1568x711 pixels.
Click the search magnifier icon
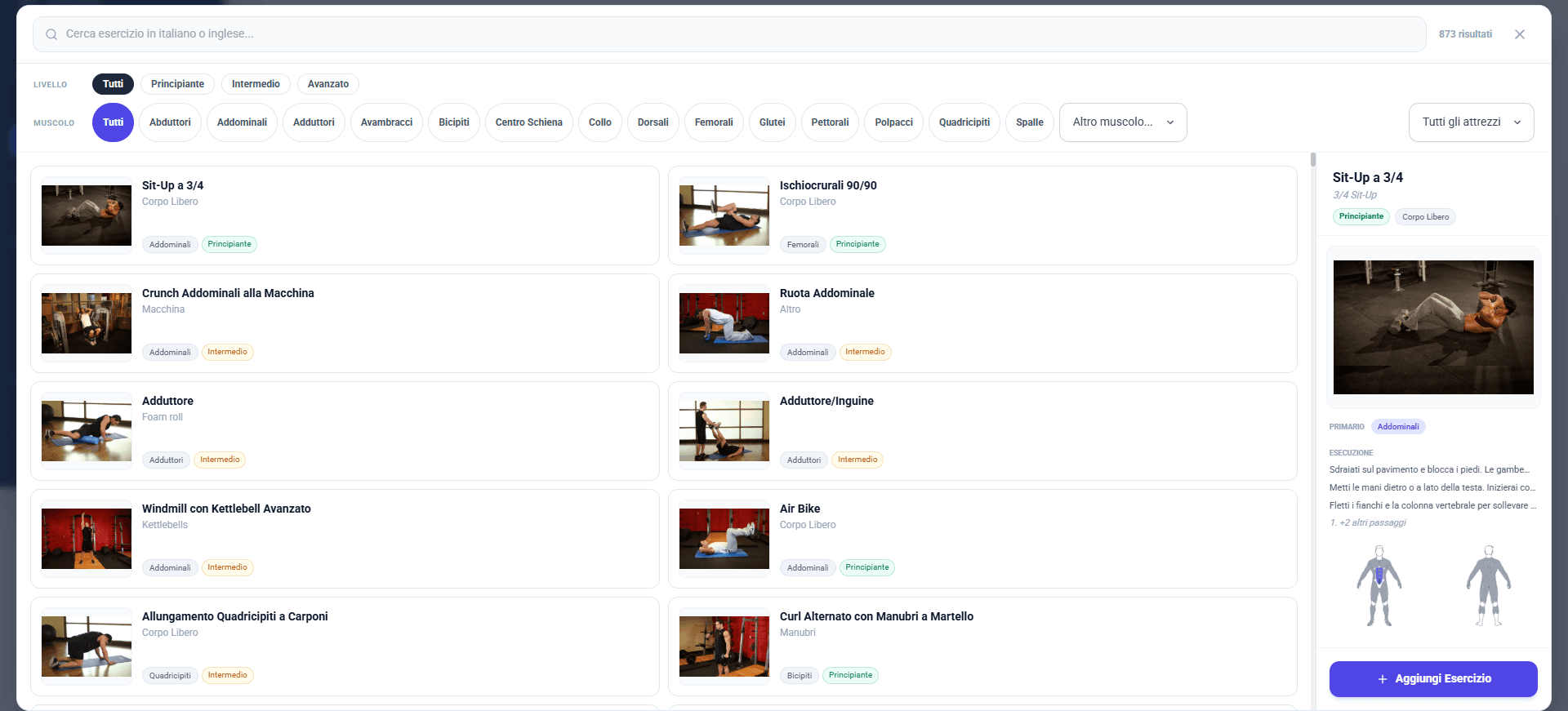(x=51, y=34)
